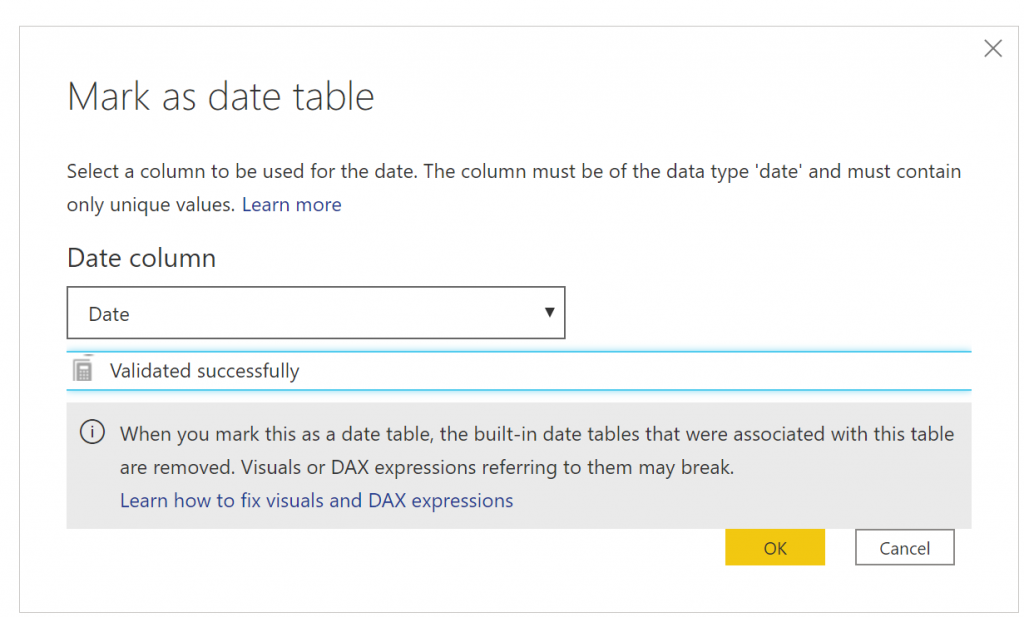
Task: Confirm with the yellow OK button
Action: 775,547
